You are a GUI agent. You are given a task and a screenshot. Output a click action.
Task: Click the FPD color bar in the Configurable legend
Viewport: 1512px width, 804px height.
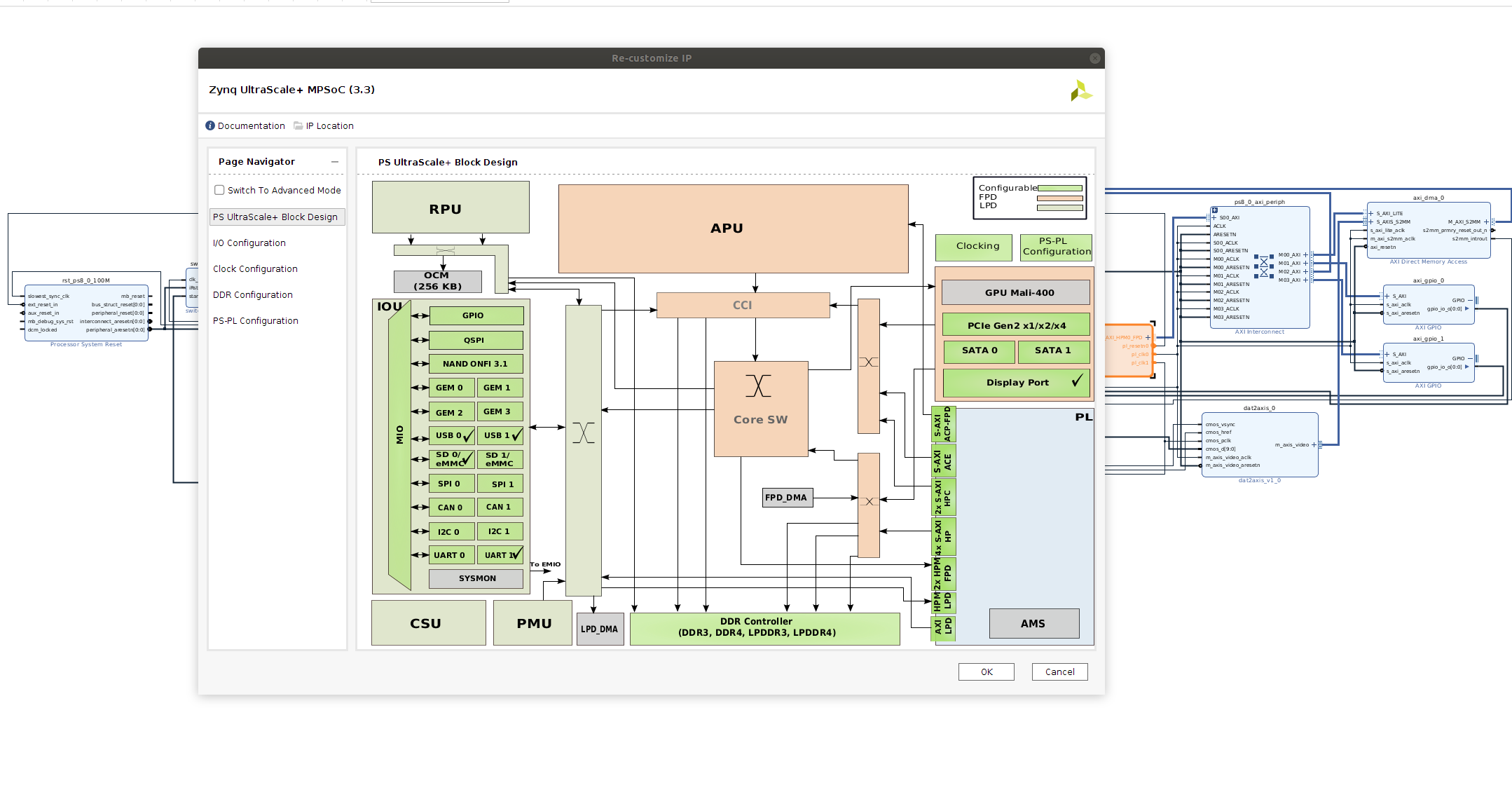(1060, 197)
